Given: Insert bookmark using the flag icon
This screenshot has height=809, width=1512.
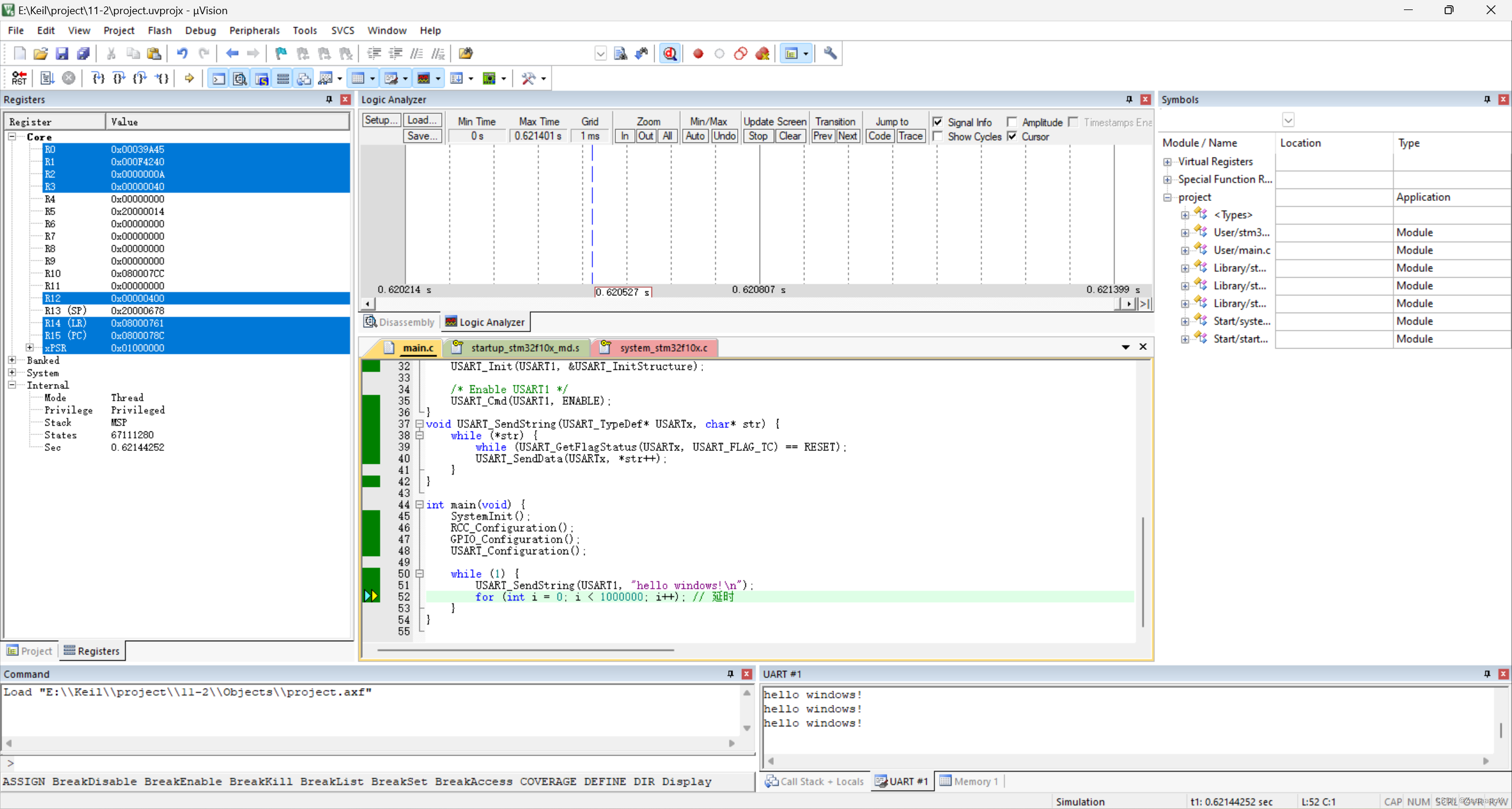Looking at the screenshot, I should tap(281, 54).
